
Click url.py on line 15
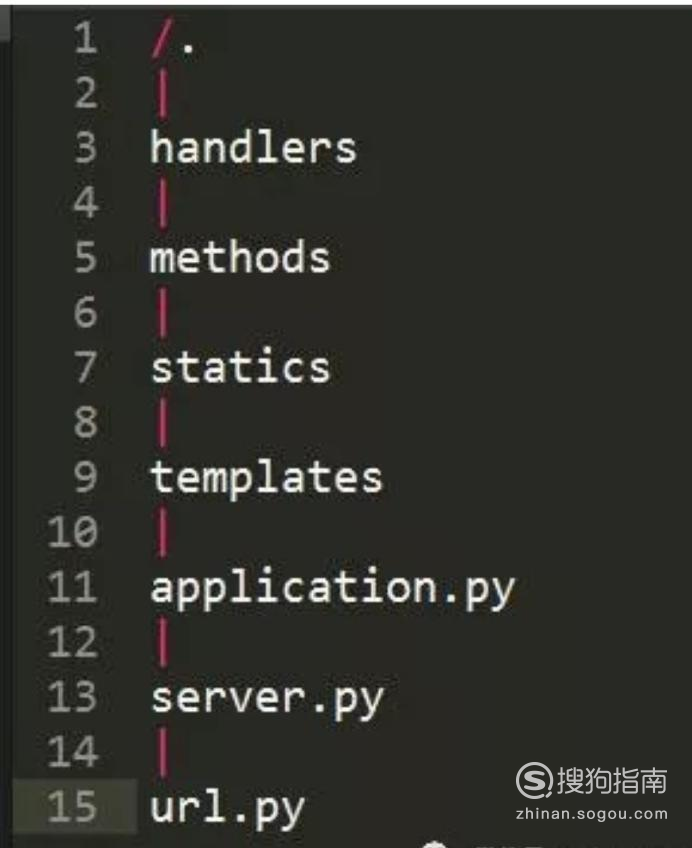pyautogui.click(x=227, y=809)
